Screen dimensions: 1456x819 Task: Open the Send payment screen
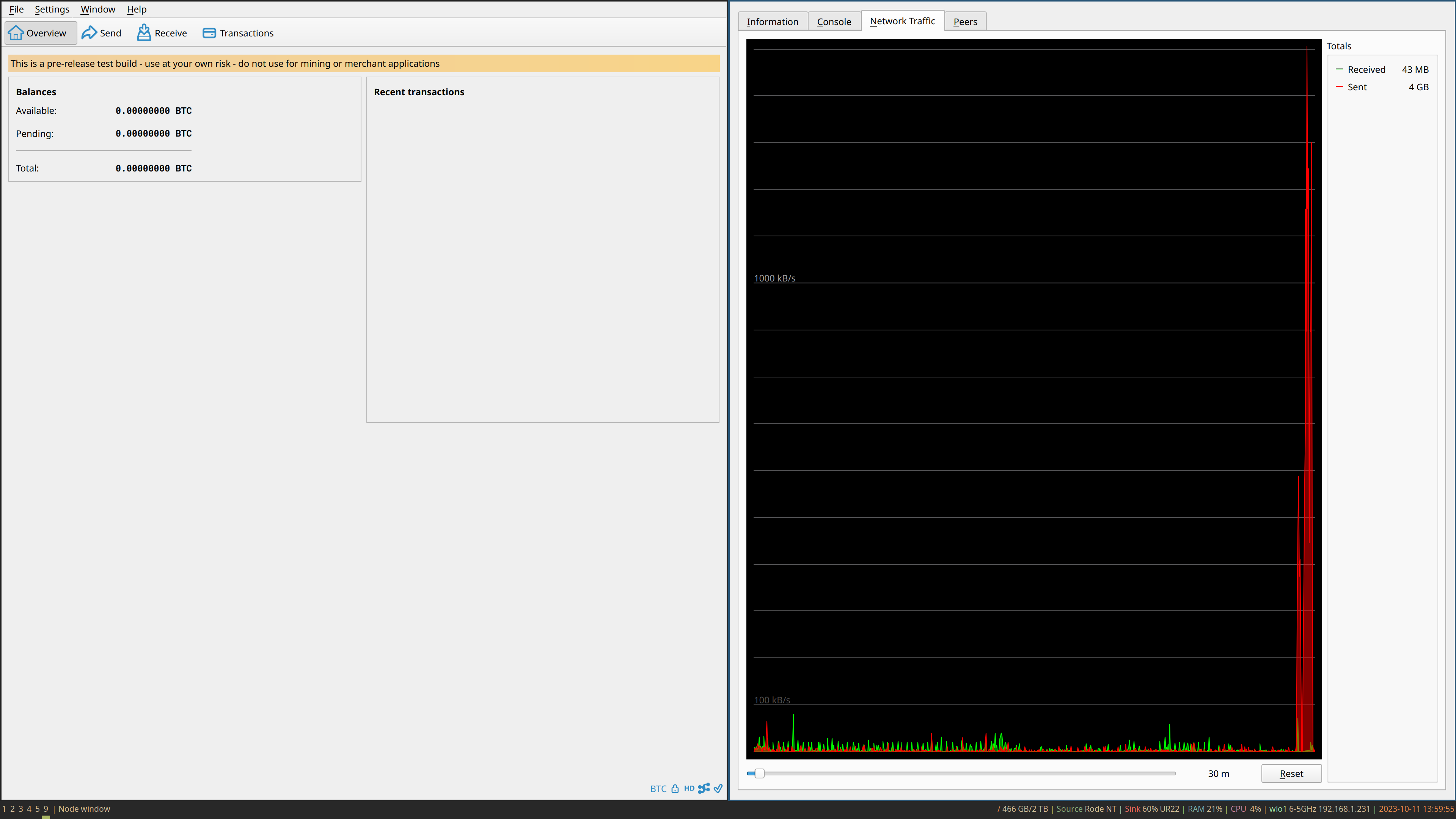[102, 33]
